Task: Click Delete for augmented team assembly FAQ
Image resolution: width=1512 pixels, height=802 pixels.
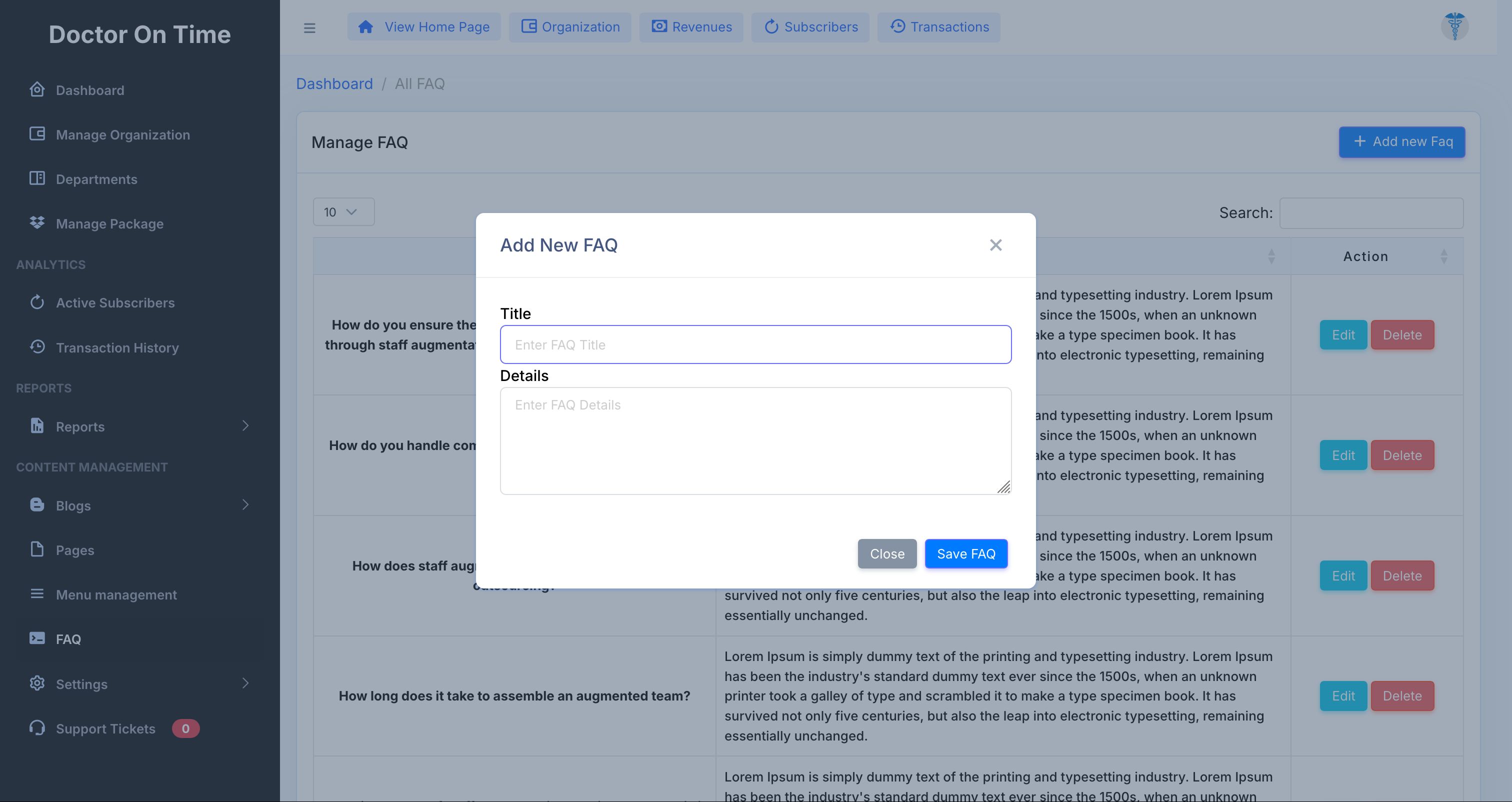Action: point(1402,695)
